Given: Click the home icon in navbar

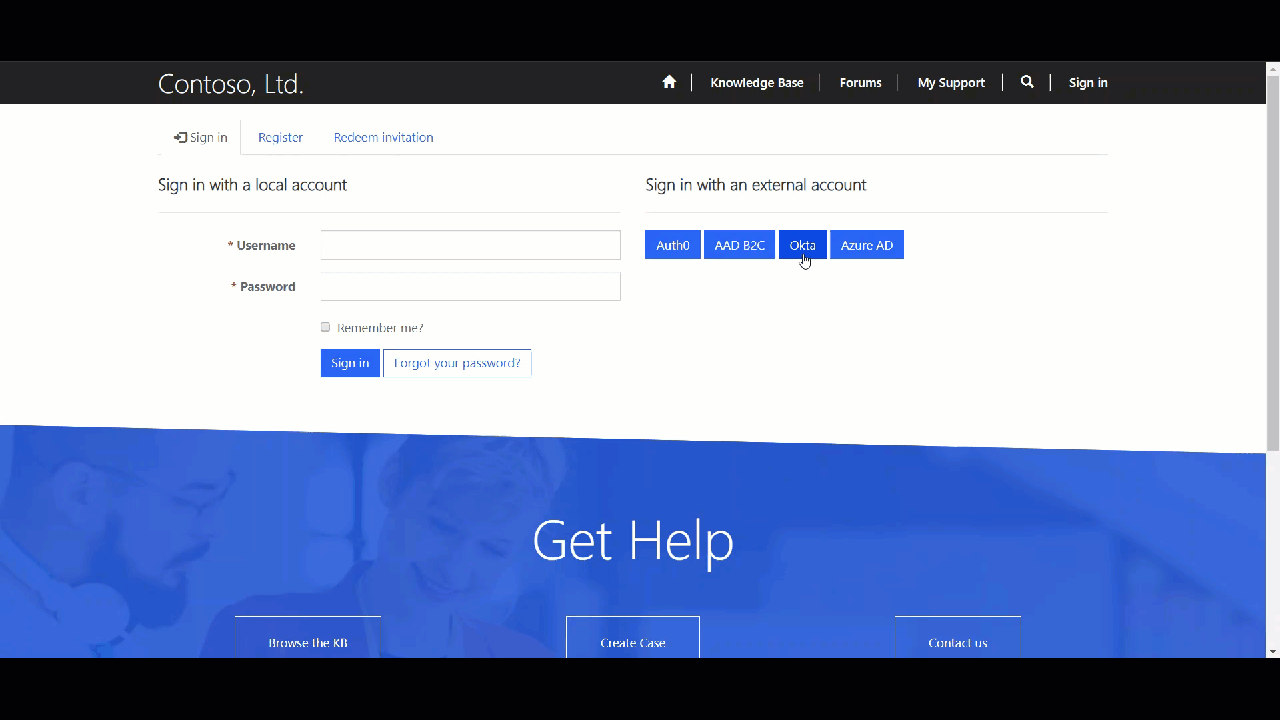Looking at the screenshot, I should point(669,82).
